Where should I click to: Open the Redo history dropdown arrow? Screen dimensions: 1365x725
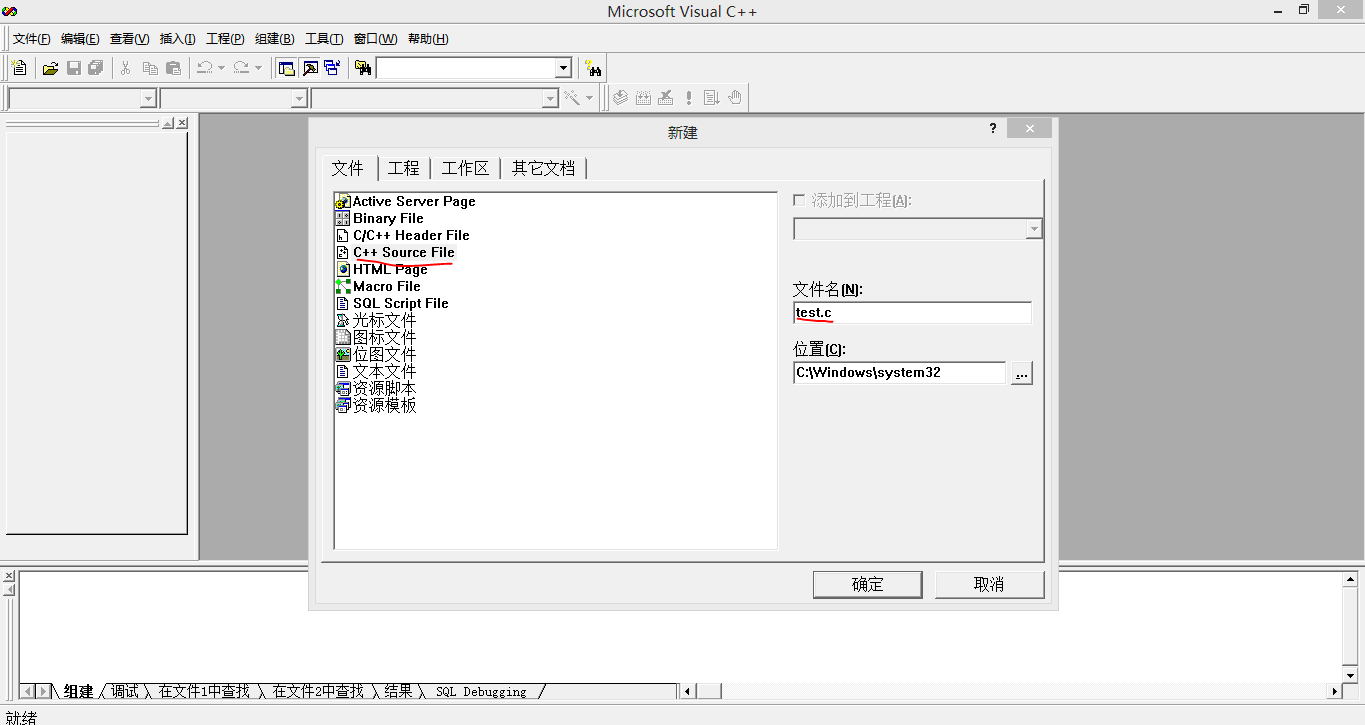coord(258,68)
